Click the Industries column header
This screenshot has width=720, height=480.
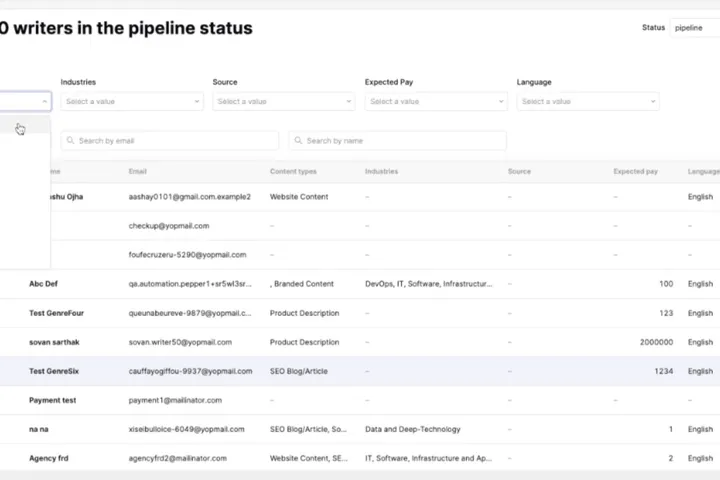click(381, 171)
